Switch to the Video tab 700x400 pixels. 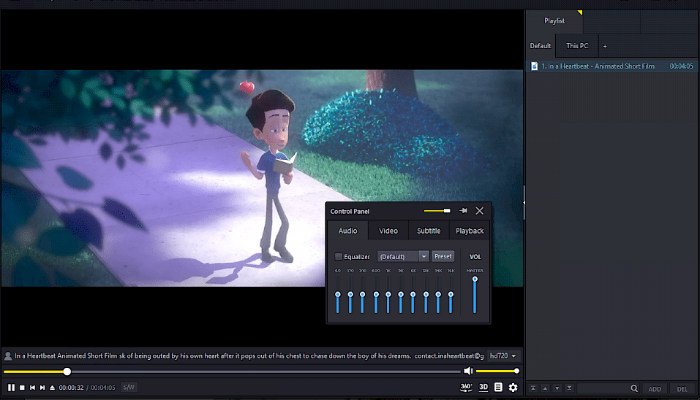388,231
